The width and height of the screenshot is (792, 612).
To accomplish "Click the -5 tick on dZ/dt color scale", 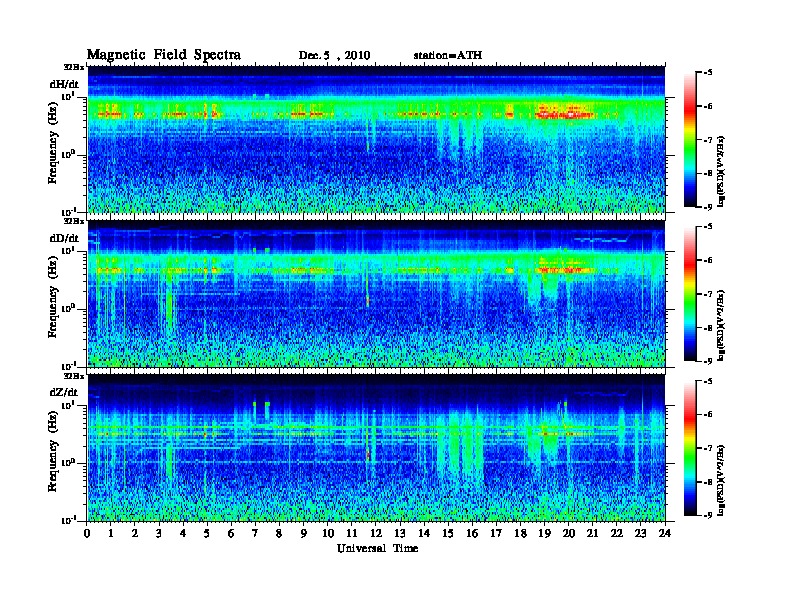I will pyautogui.click(x=709, y=381).
